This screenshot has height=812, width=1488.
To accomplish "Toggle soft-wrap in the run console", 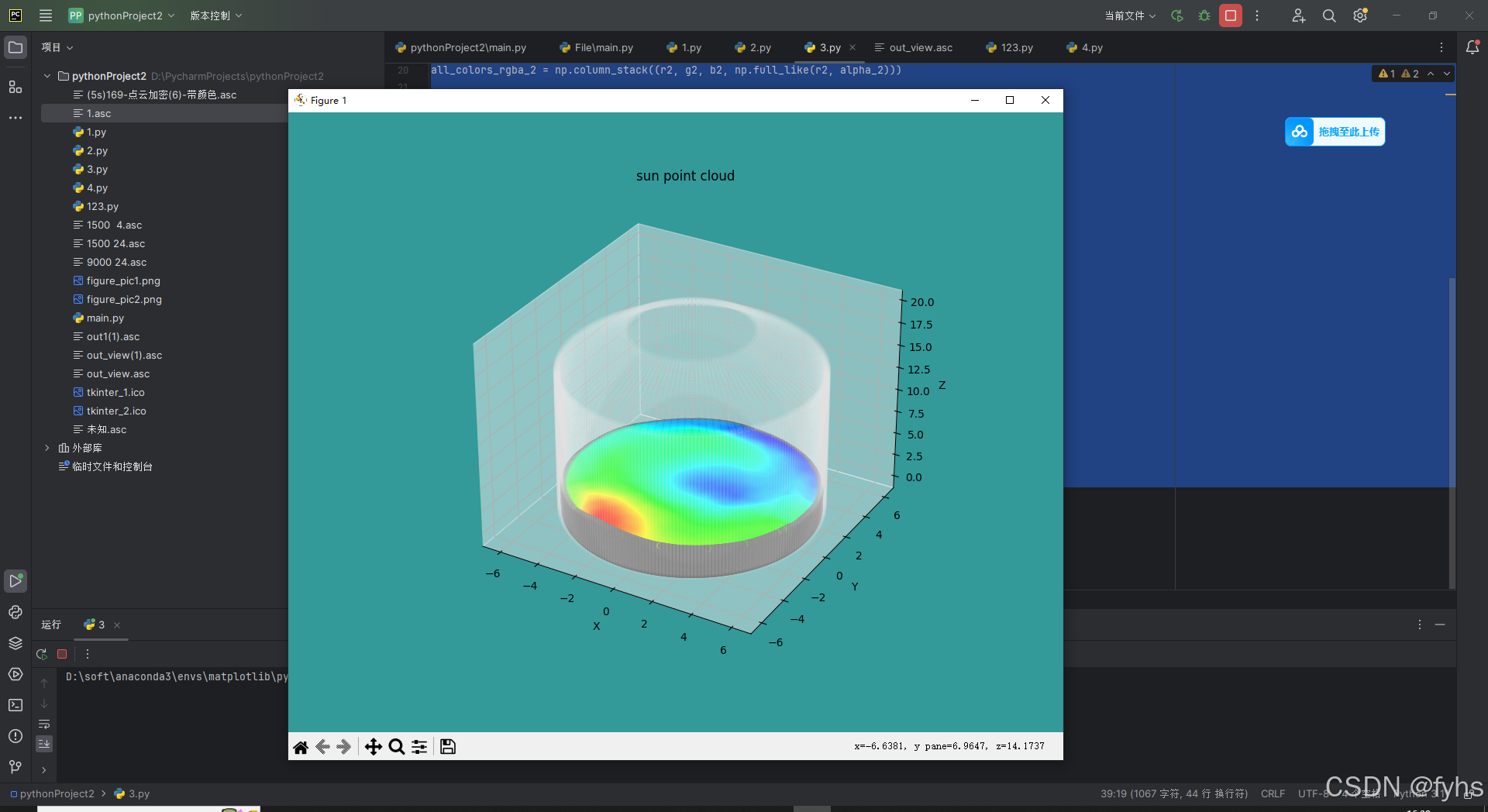I will coord(44,725).
